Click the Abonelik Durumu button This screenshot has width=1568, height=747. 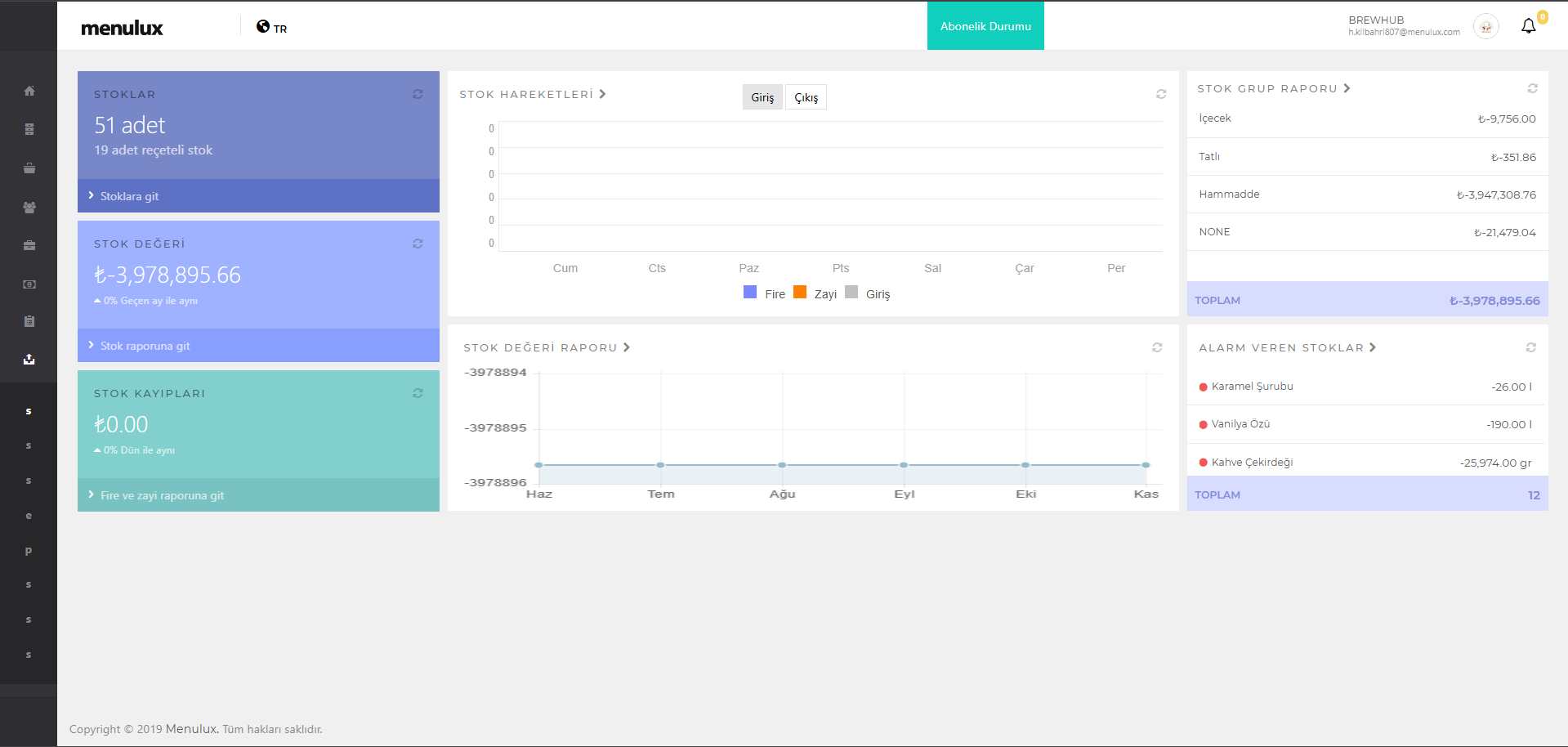click(x=985, y=26)
